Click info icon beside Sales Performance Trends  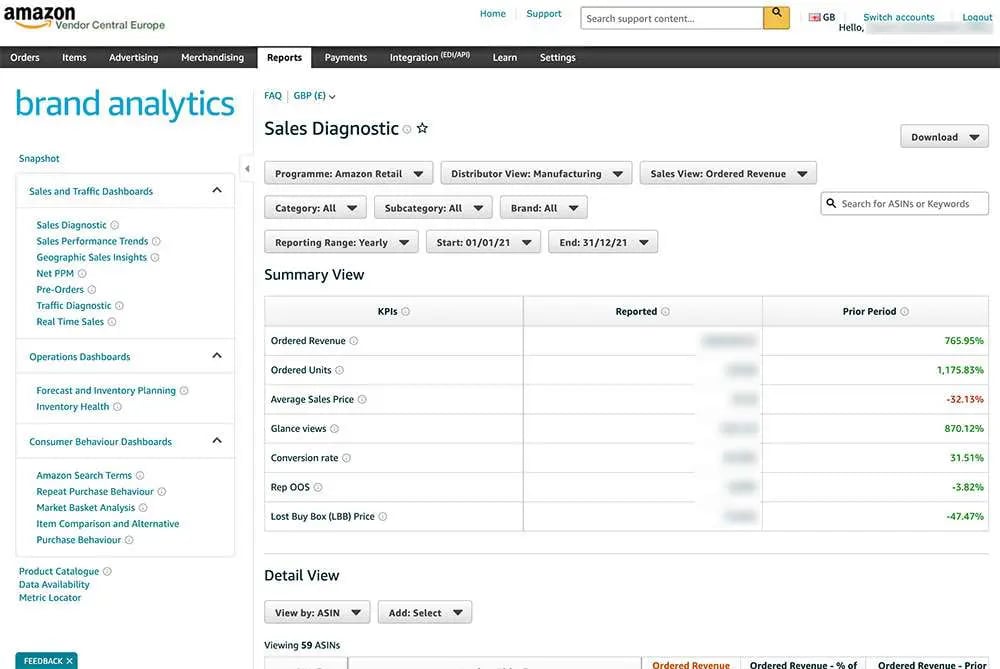coord(156,241)
